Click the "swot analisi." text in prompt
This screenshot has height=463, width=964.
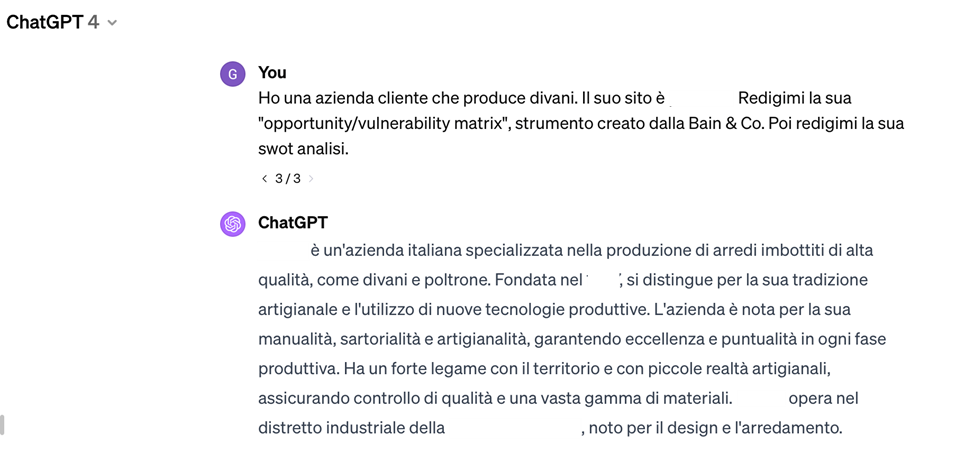[x=303, y=149]
